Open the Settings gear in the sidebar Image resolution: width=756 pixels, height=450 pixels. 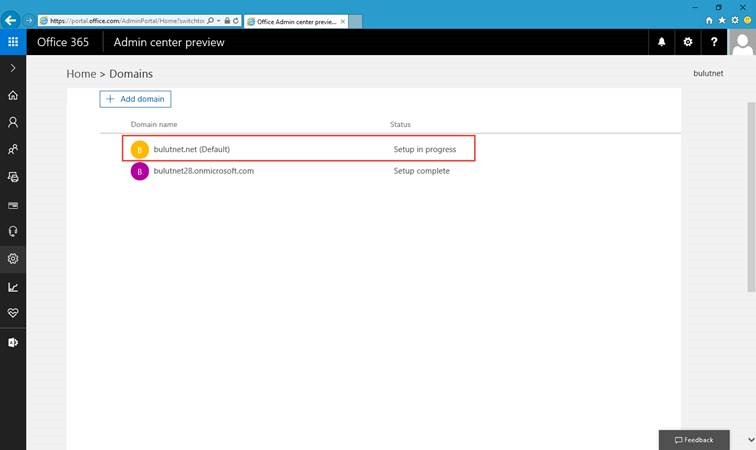click(13, 259)
